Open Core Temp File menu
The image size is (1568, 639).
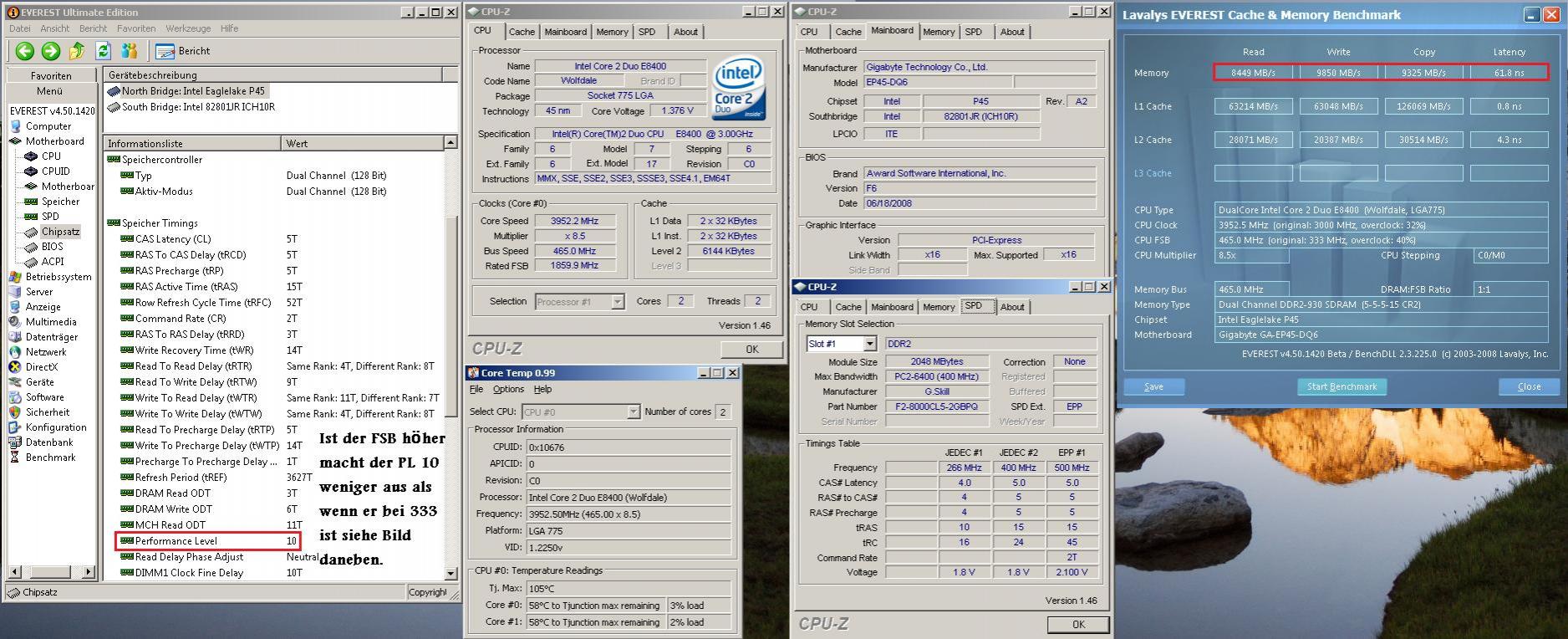click(476, 389)
